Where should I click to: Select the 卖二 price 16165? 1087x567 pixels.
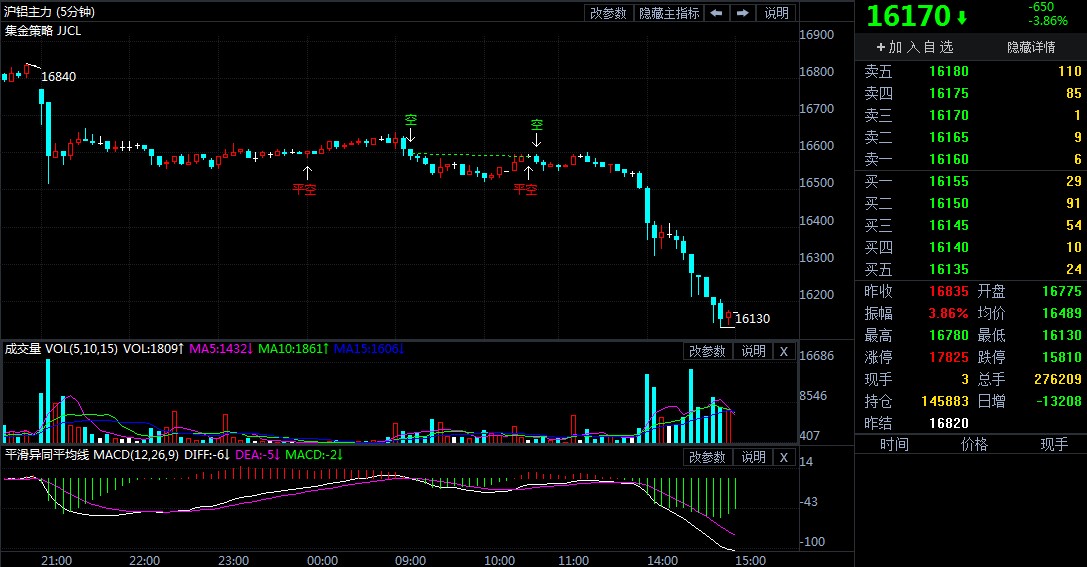point(948,137)
